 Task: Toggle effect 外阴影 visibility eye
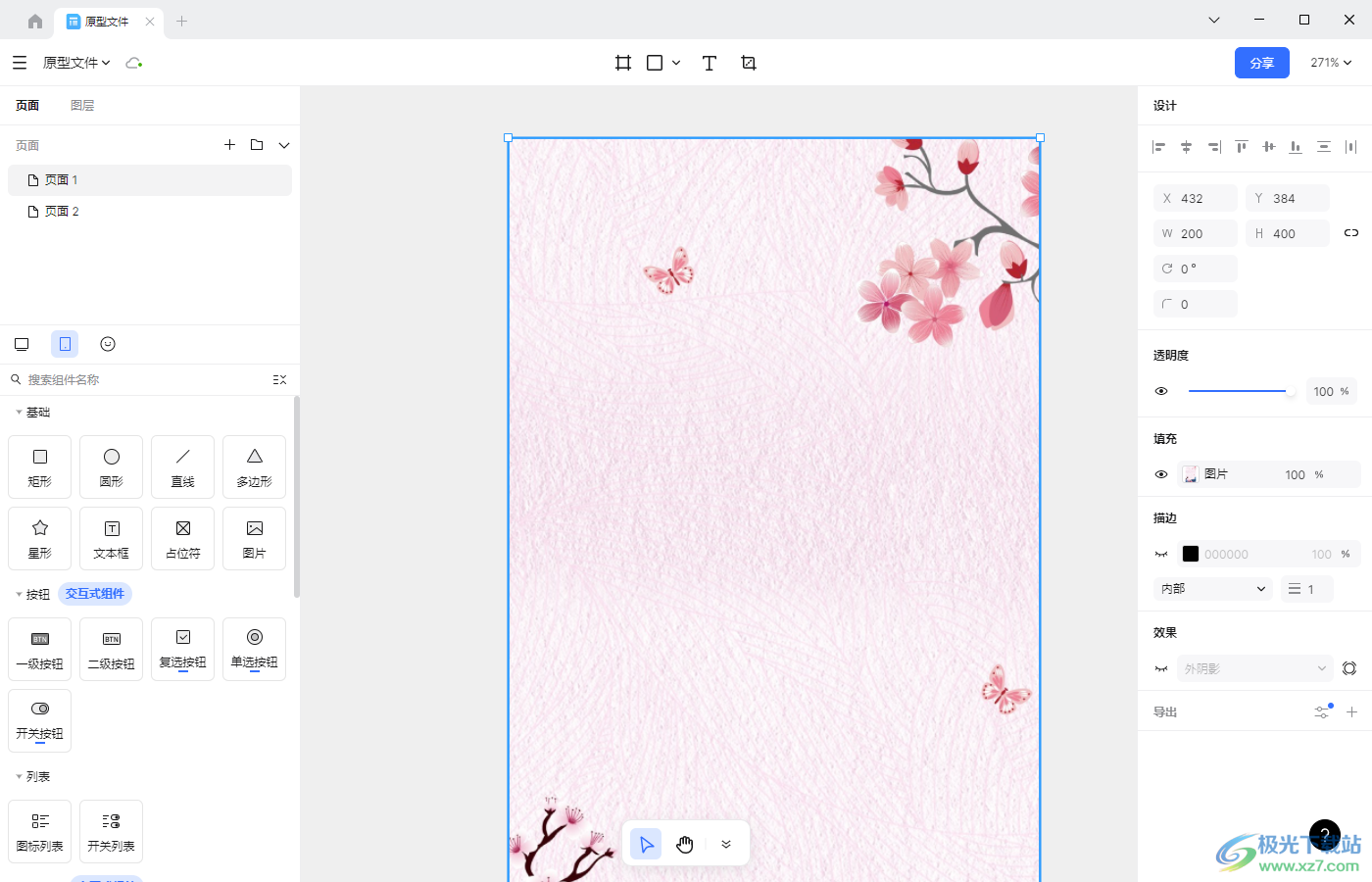[x=1161, y=668]
